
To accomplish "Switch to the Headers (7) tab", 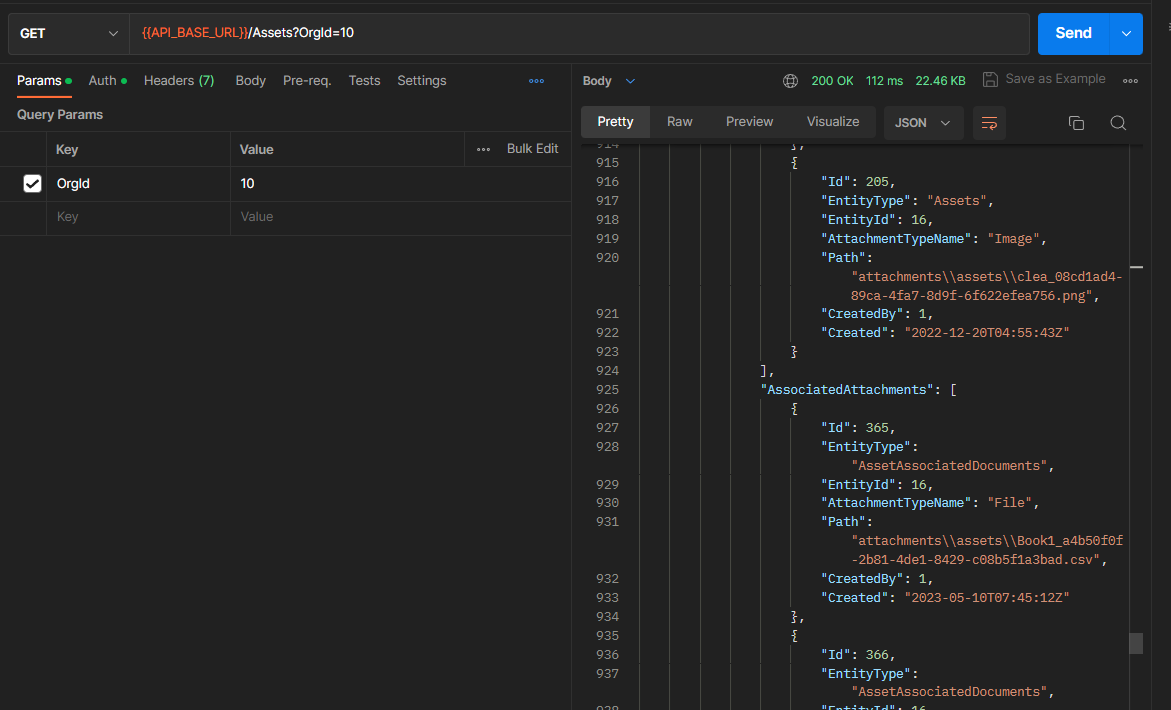I will pyautogui.click(x=179, y=81).
